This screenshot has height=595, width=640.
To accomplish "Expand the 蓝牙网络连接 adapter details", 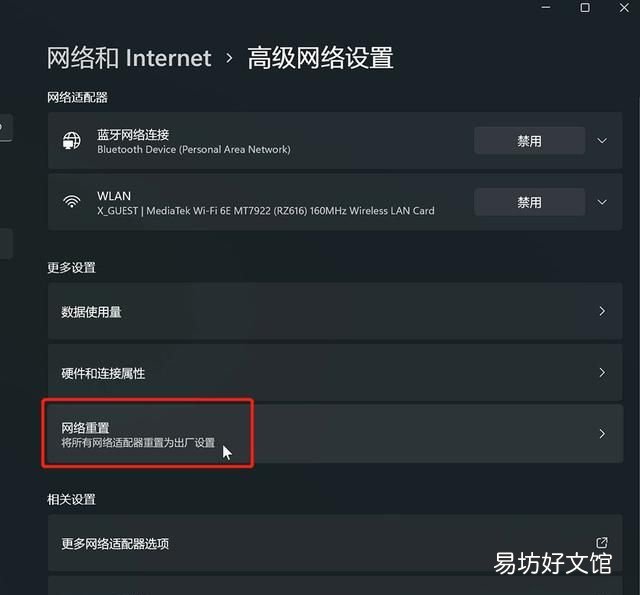I will click(602, 141).
